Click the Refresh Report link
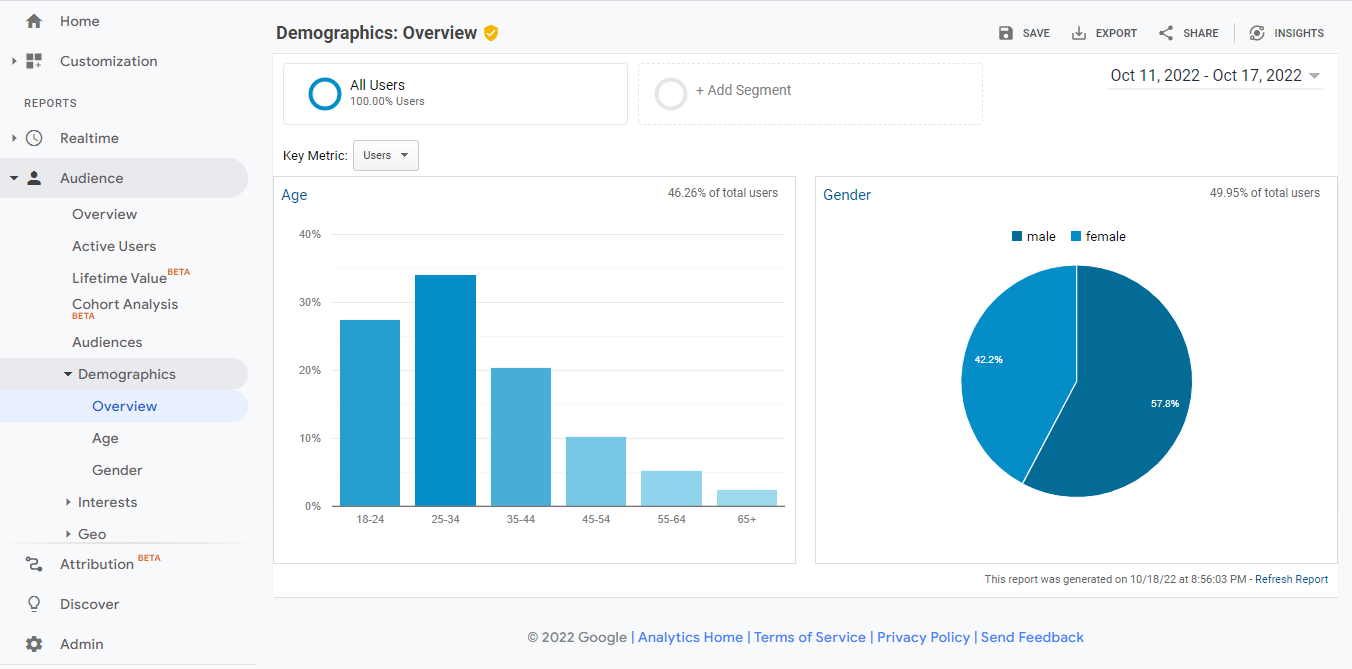 (x=1290, y=578)
